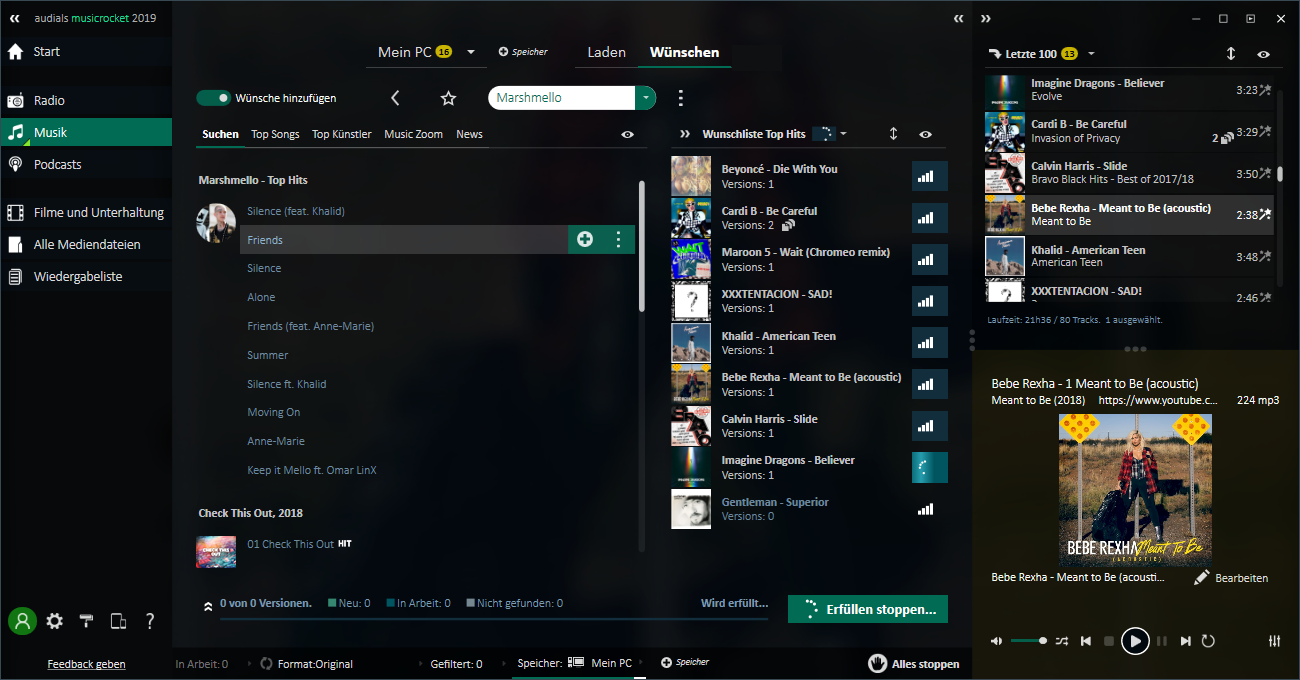Open the help question mark icon
Image resolution: width=1300 pixels, height=680 pixels.
[150, 621]
